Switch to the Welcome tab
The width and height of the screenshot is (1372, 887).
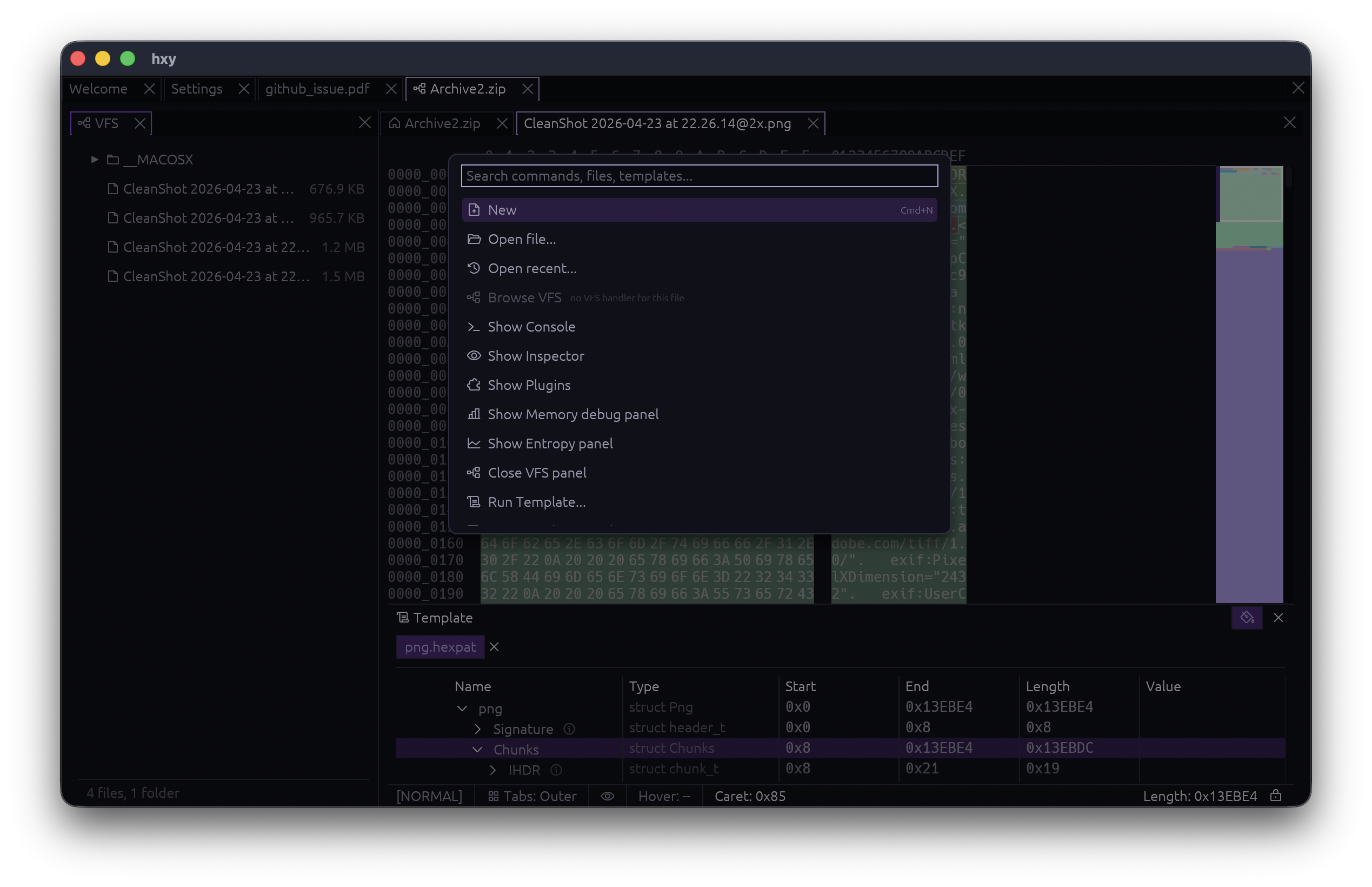99,89
